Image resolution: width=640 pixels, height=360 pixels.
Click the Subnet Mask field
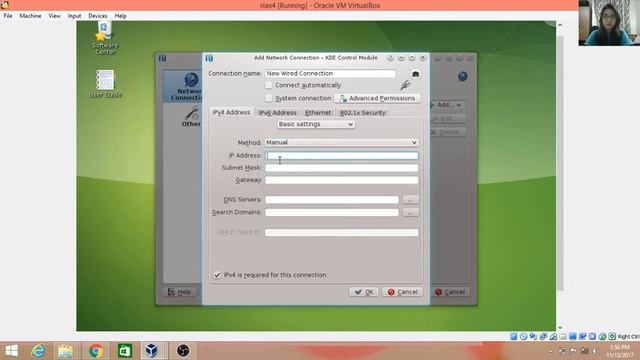342,168
